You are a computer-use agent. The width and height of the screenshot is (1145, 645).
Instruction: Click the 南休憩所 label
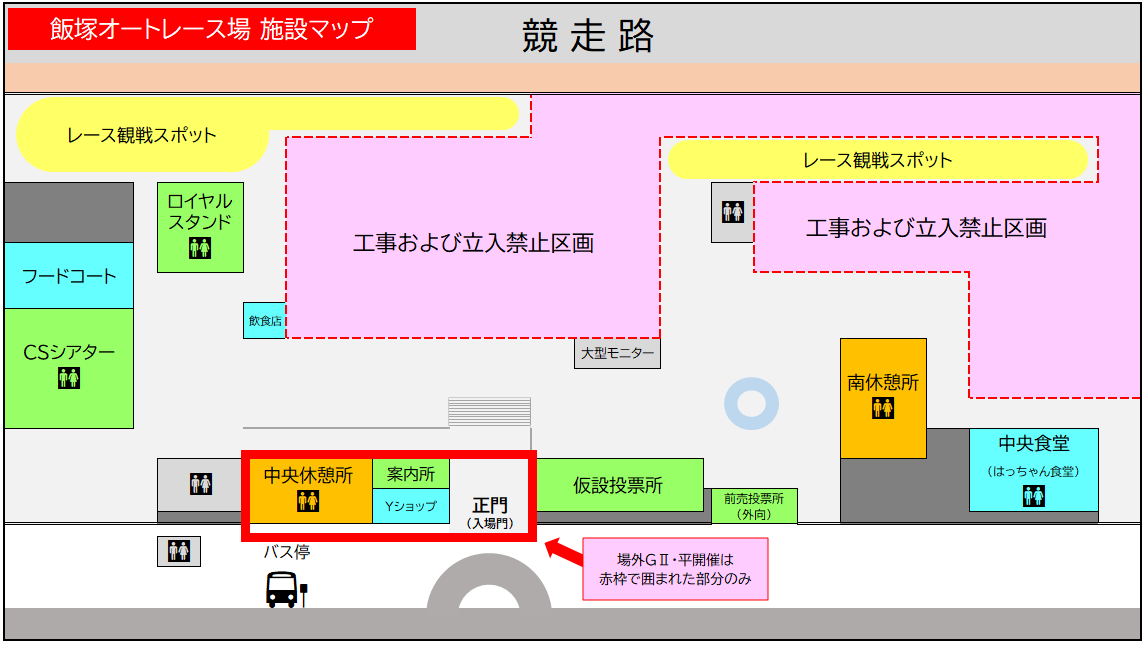click(883, 383)
